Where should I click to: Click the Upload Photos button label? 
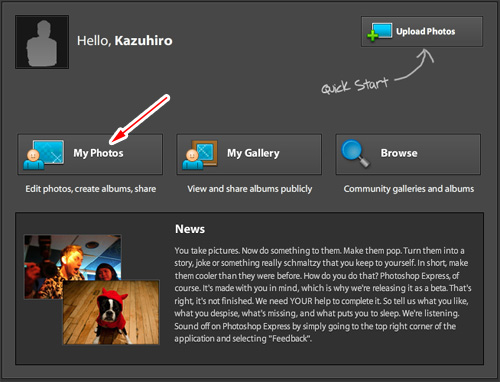[426, 31]
